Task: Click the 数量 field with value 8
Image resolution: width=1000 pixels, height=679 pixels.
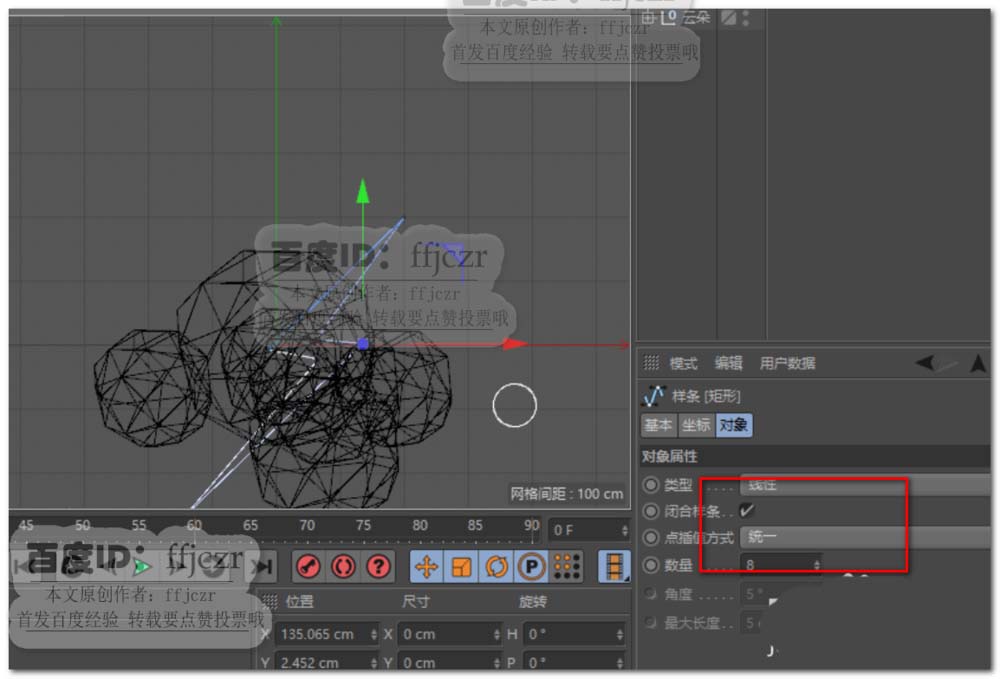Action: [x=781, y=565]
